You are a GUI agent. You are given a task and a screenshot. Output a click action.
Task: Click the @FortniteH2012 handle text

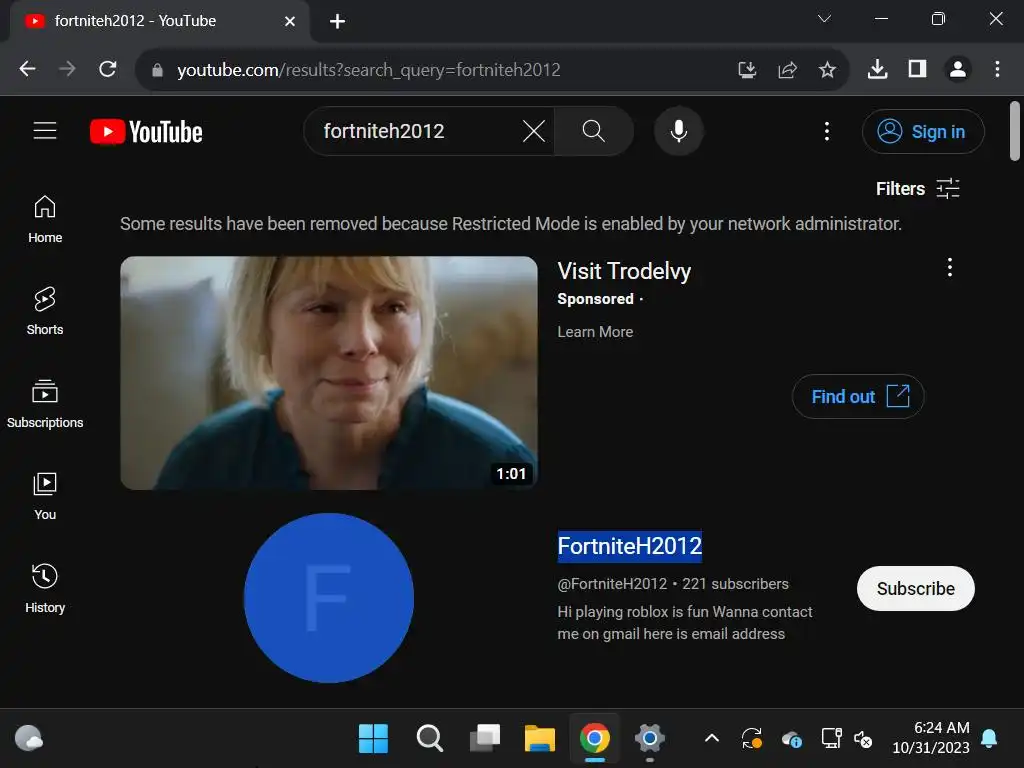(612, 584)
